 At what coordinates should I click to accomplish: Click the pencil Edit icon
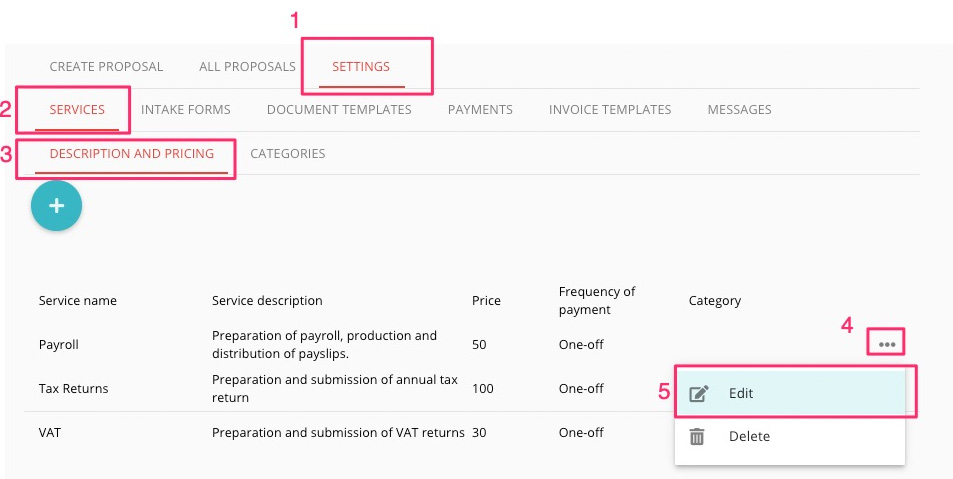pyautogui.click(x=698, y=393)
